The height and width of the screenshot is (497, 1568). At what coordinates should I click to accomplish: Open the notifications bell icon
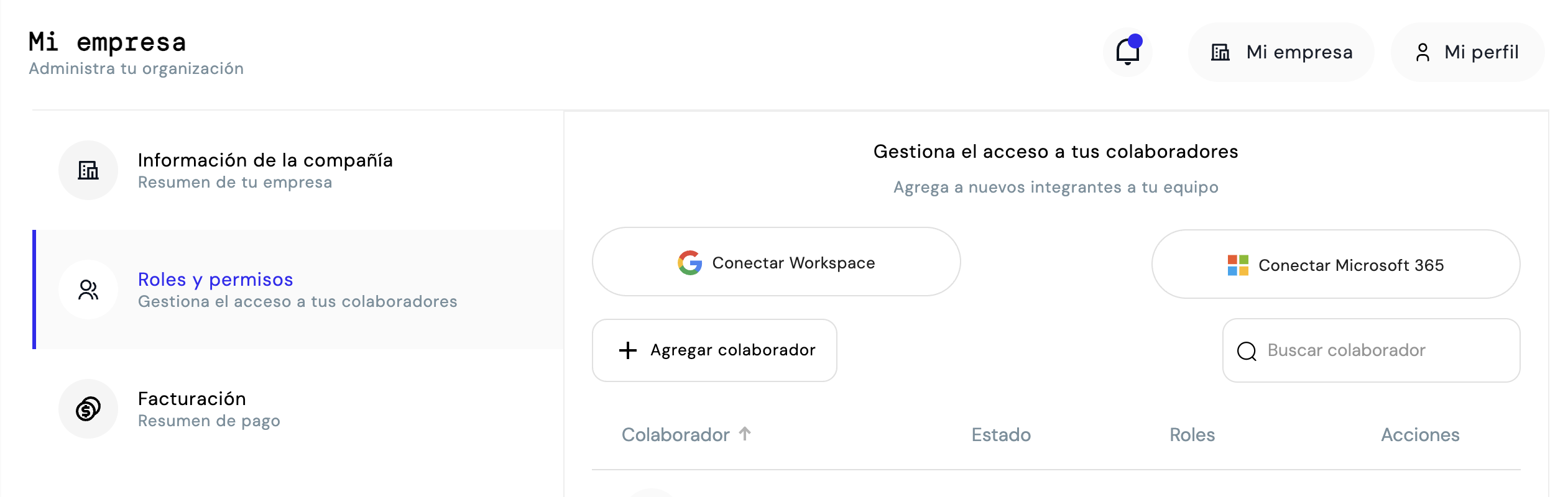click(1127, 52)
